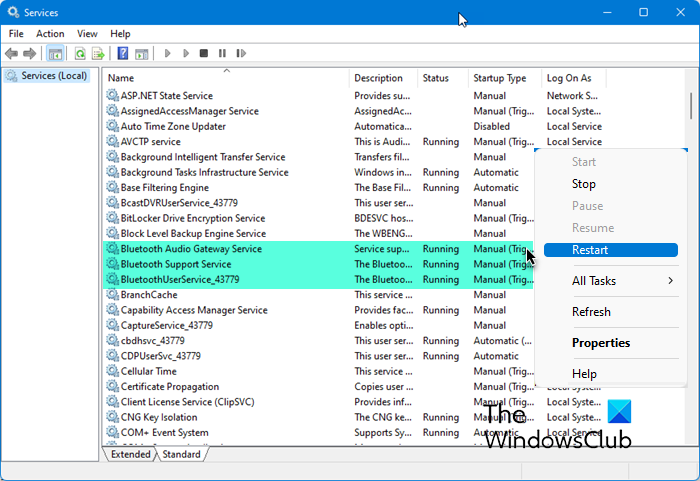700x481 pixels.
Task: Expand All Tasks submenu arrow
Action: click(671, 281)
